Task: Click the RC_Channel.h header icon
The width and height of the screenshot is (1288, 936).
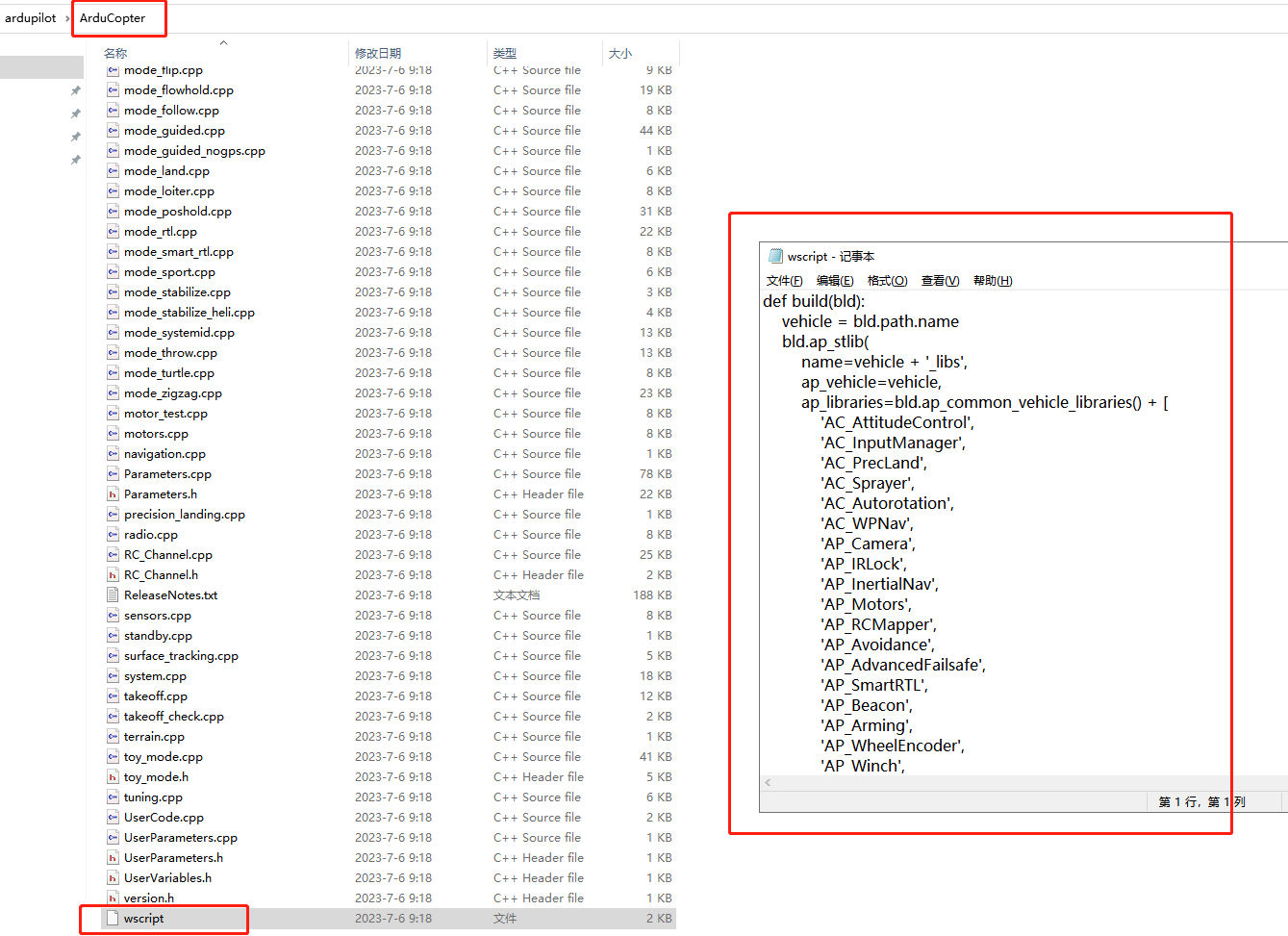Action: (x=113, y=575)
